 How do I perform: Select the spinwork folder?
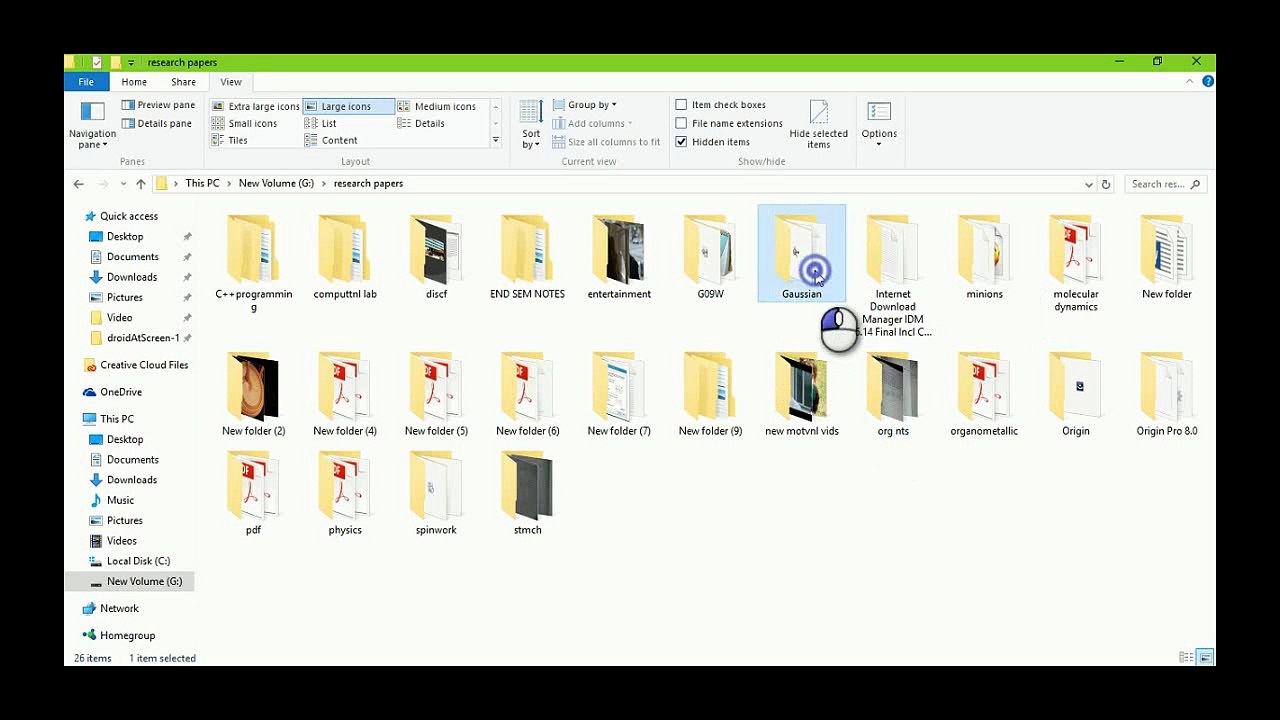pyautogui.click(x=436, y=493)
